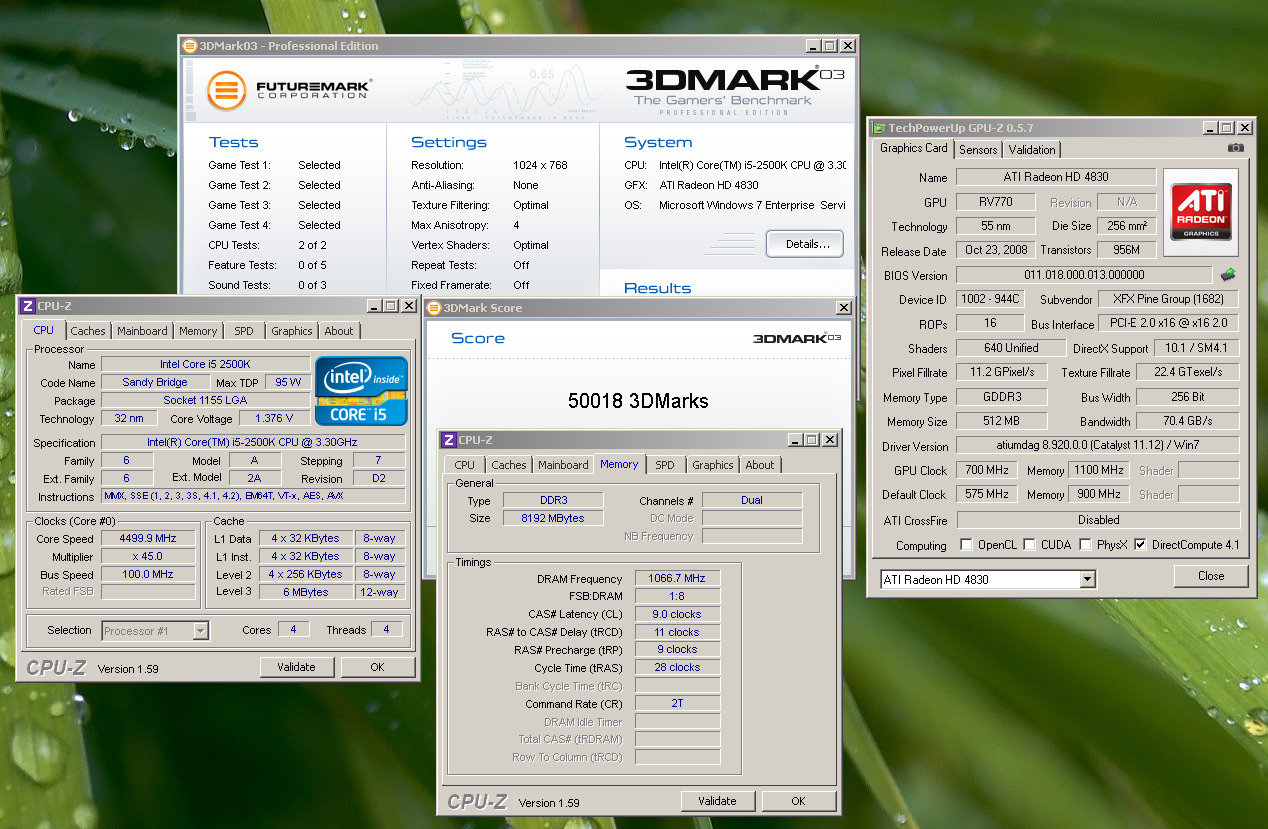Click the BIOS Version field in GPU-Z
This screenshot has height=829, width=1268.
click(1085, 275)
